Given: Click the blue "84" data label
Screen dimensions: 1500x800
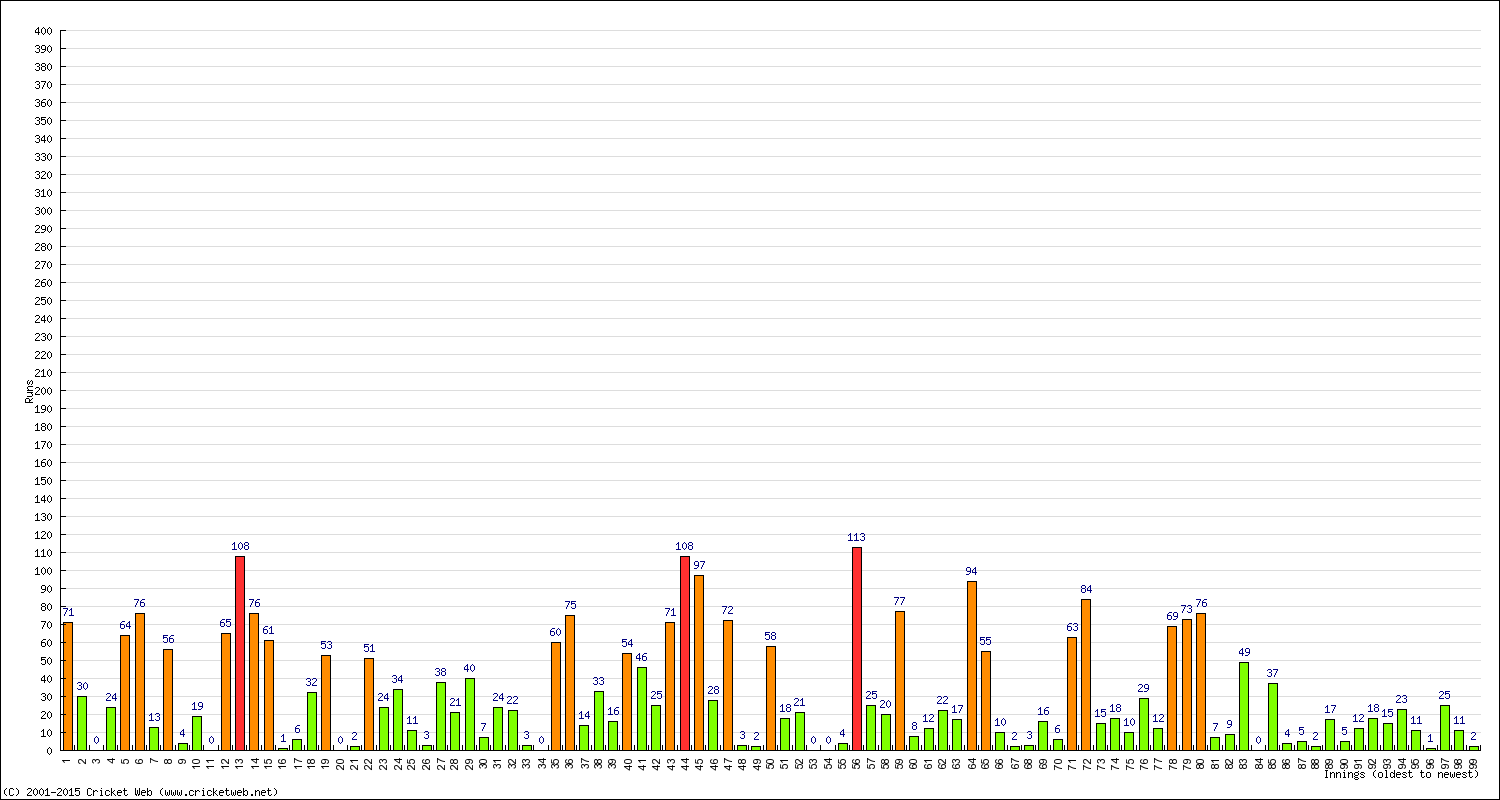Looking at the screenshot, I should pos(1086,590).
